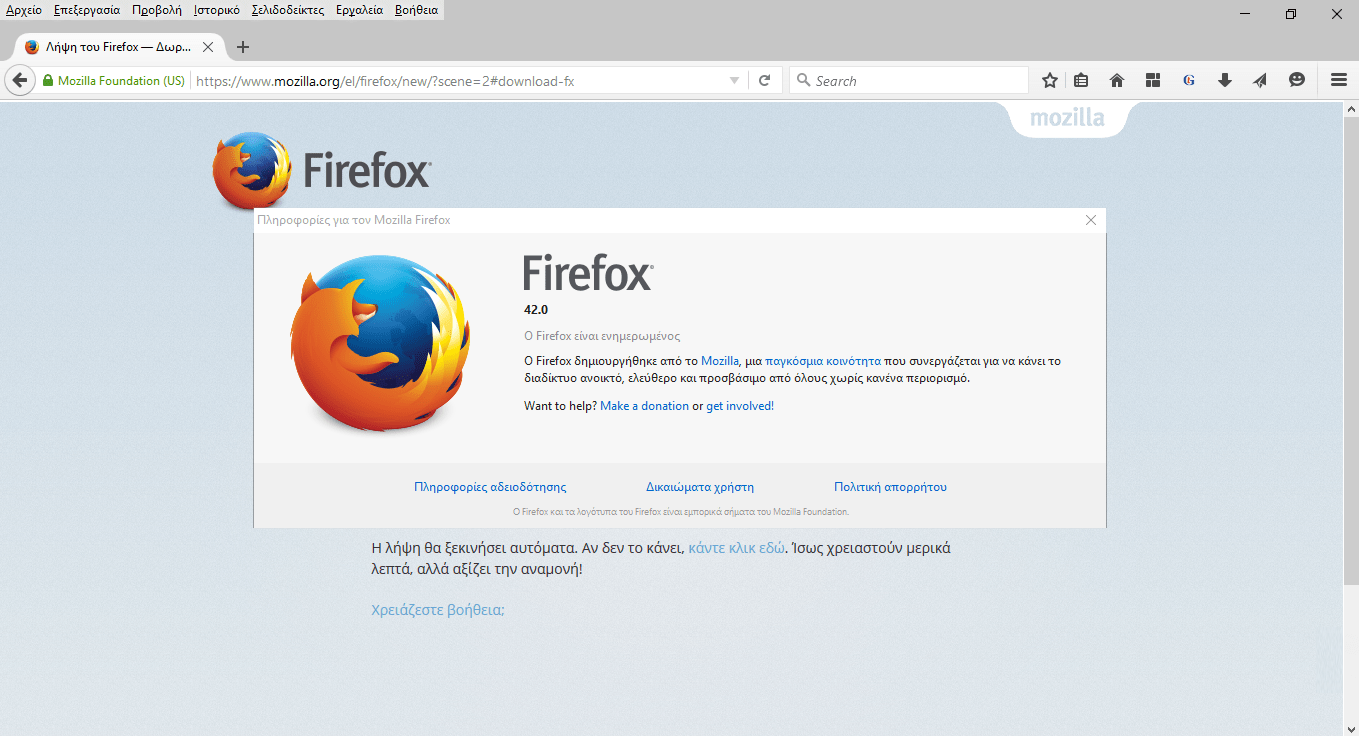Click the paper plane share icon

pos(1260,81)
